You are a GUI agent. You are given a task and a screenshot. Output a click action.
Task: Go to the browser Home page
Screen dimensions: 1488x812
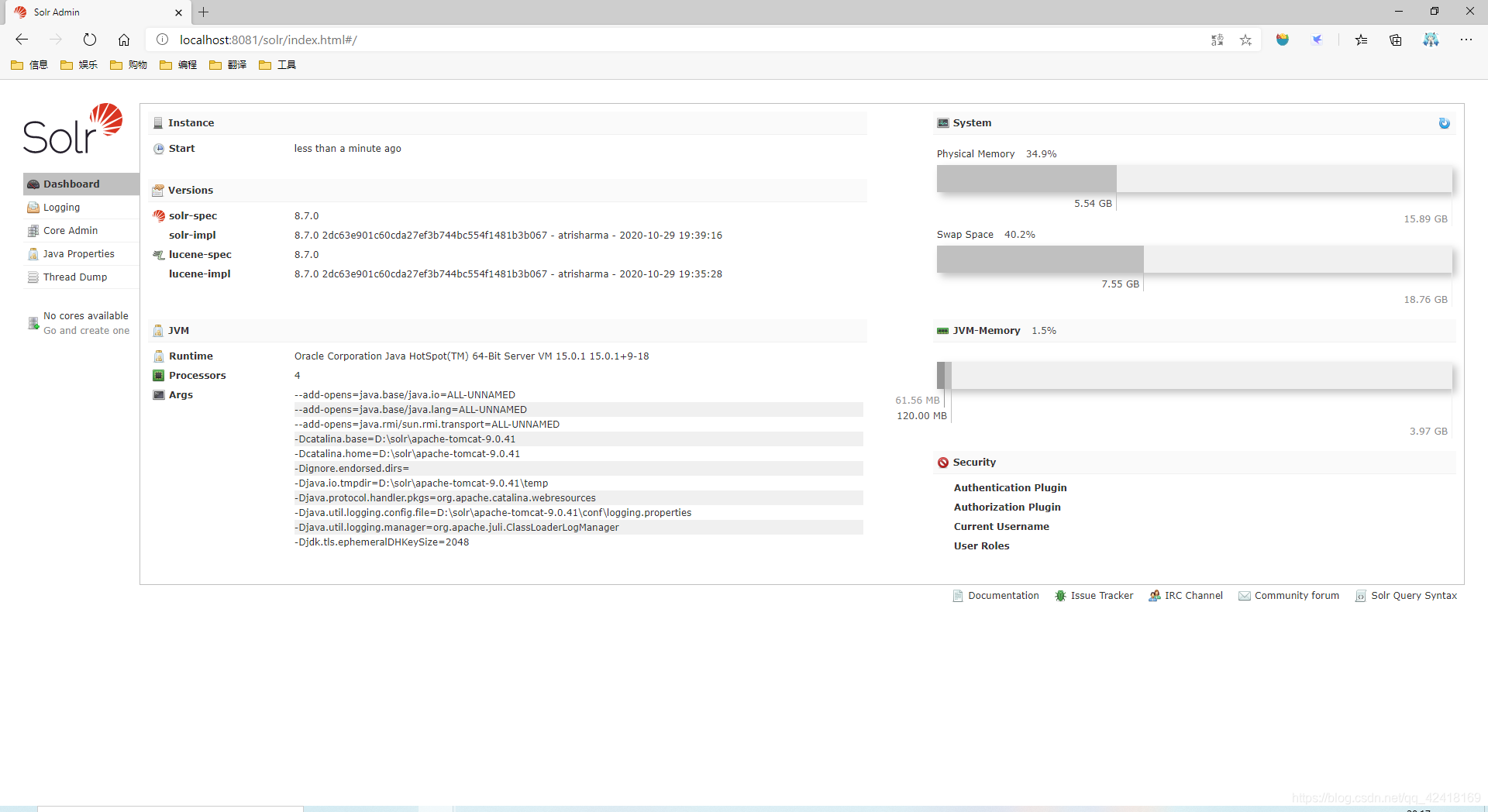coord(124,40)
